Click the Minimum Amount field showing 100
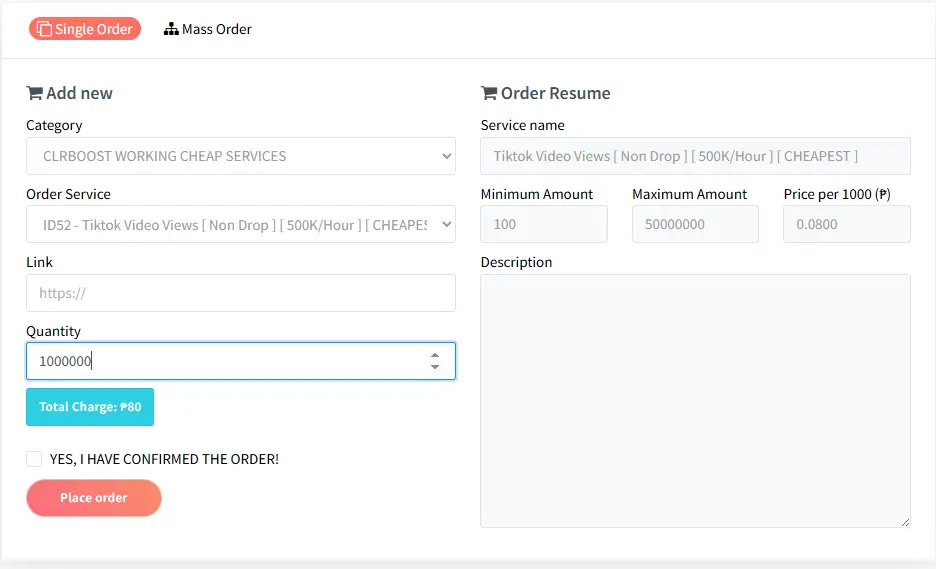This screenshot has height=569, width=936. pyautogui.click(x=544, y=224)
